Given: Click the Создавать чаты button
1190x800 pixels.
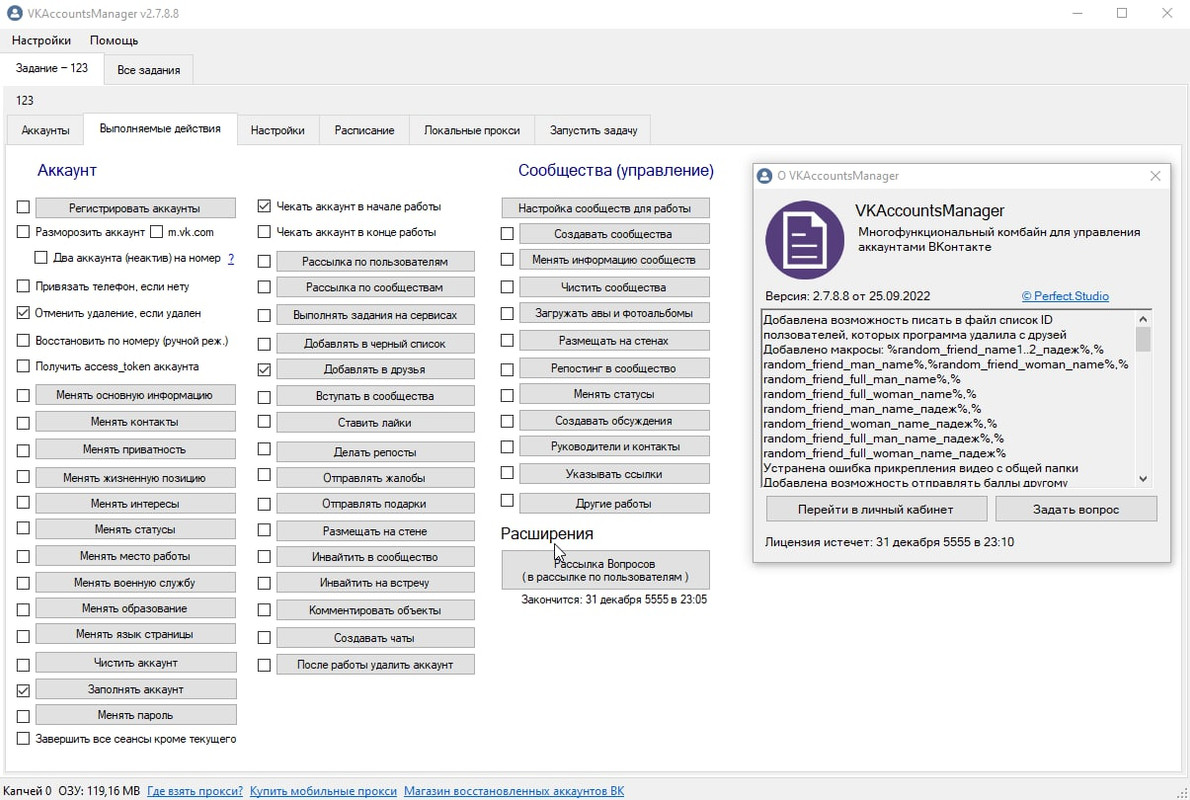Looking at the screenshot, I should (375, 638).
